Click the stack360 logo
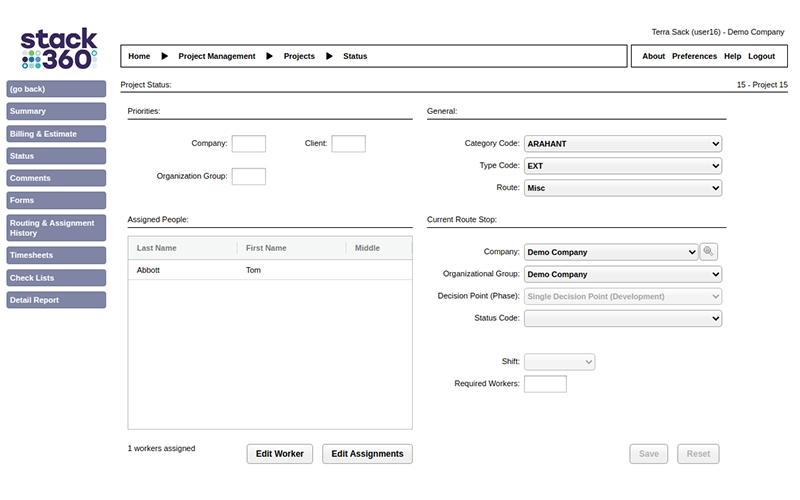The width and height of the screenshot is (800, 500). coord(59,49)
